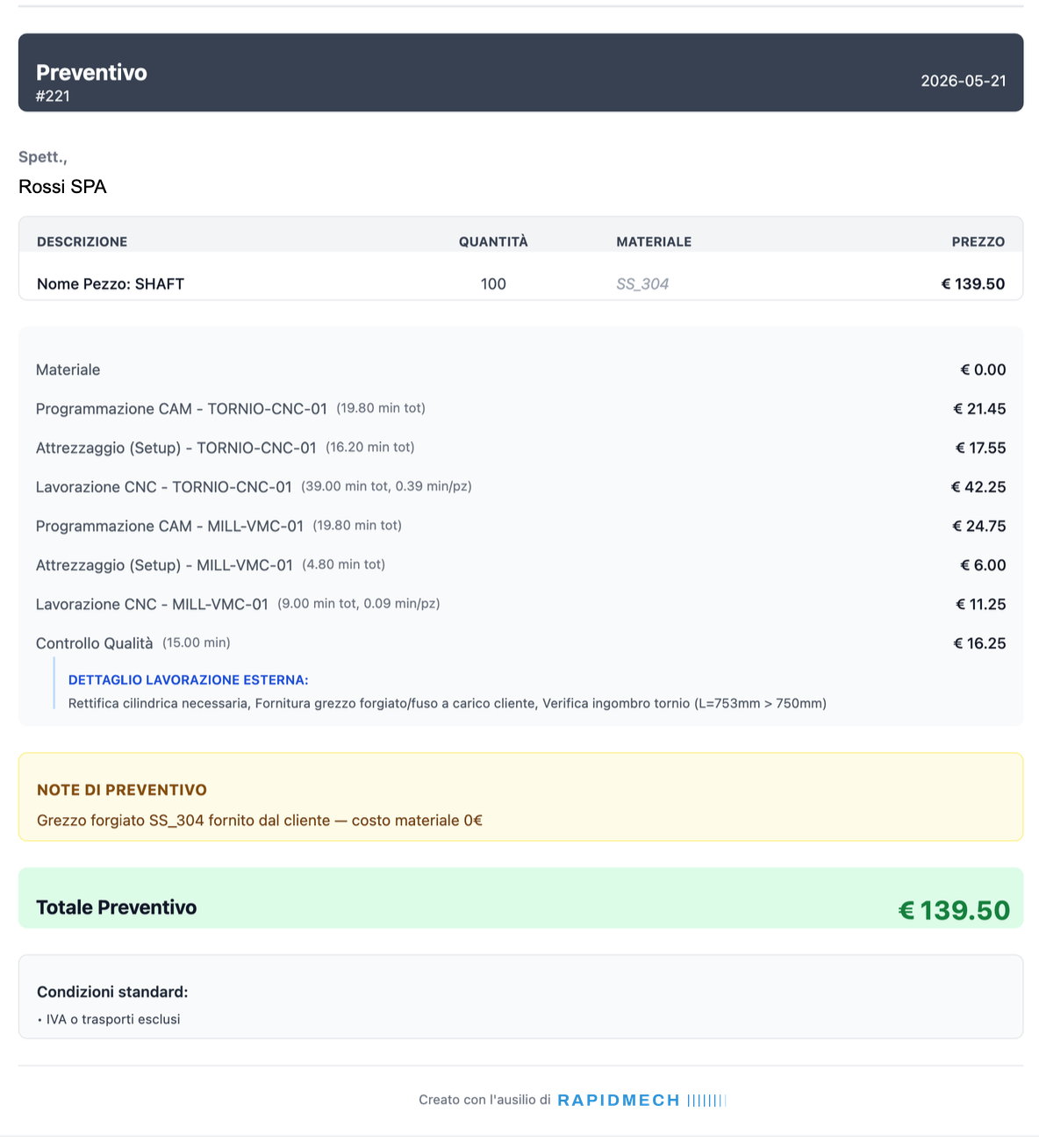Select the Rettifica cilindrica necessaria description text
Image resolution: width=1039 pixels, height=1148 pixels.
point(448,703)
